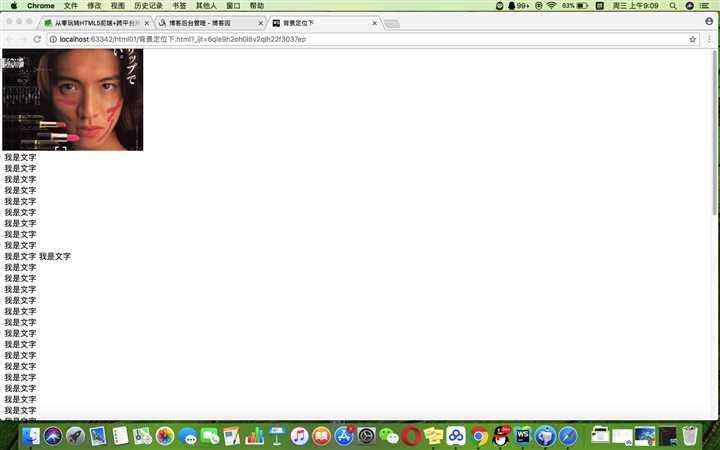Image resolution: width=720 pixels, height=450 pixels.
Task: Open Numbers chart icon in Dock
Action: (x=254, y=436)
